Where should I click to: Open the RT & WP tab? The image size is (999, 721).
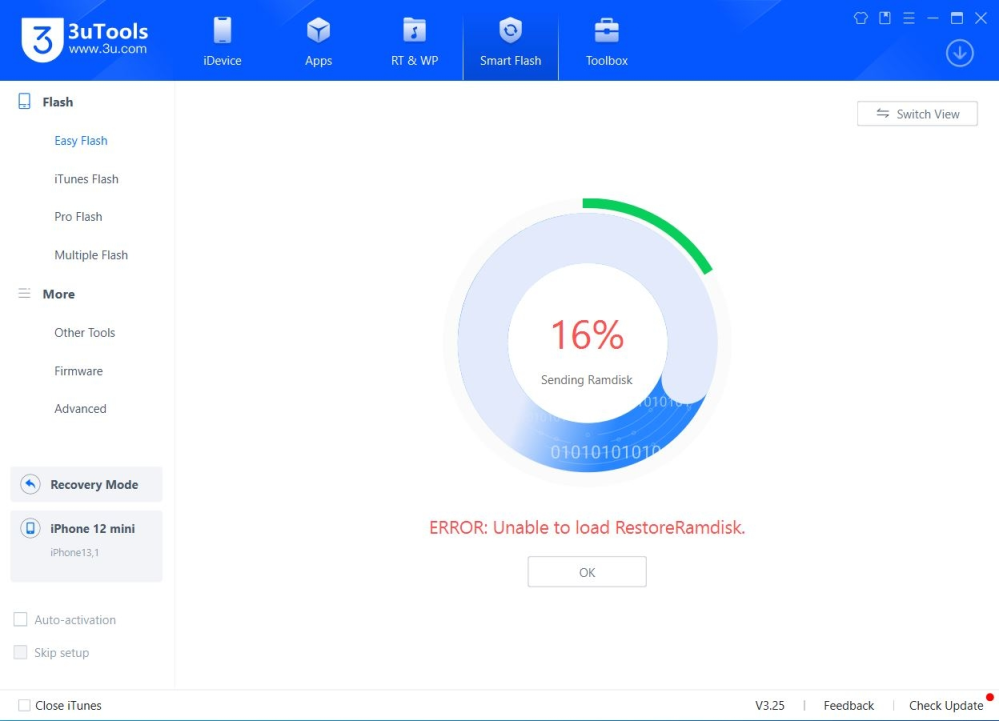pos(414,41)
